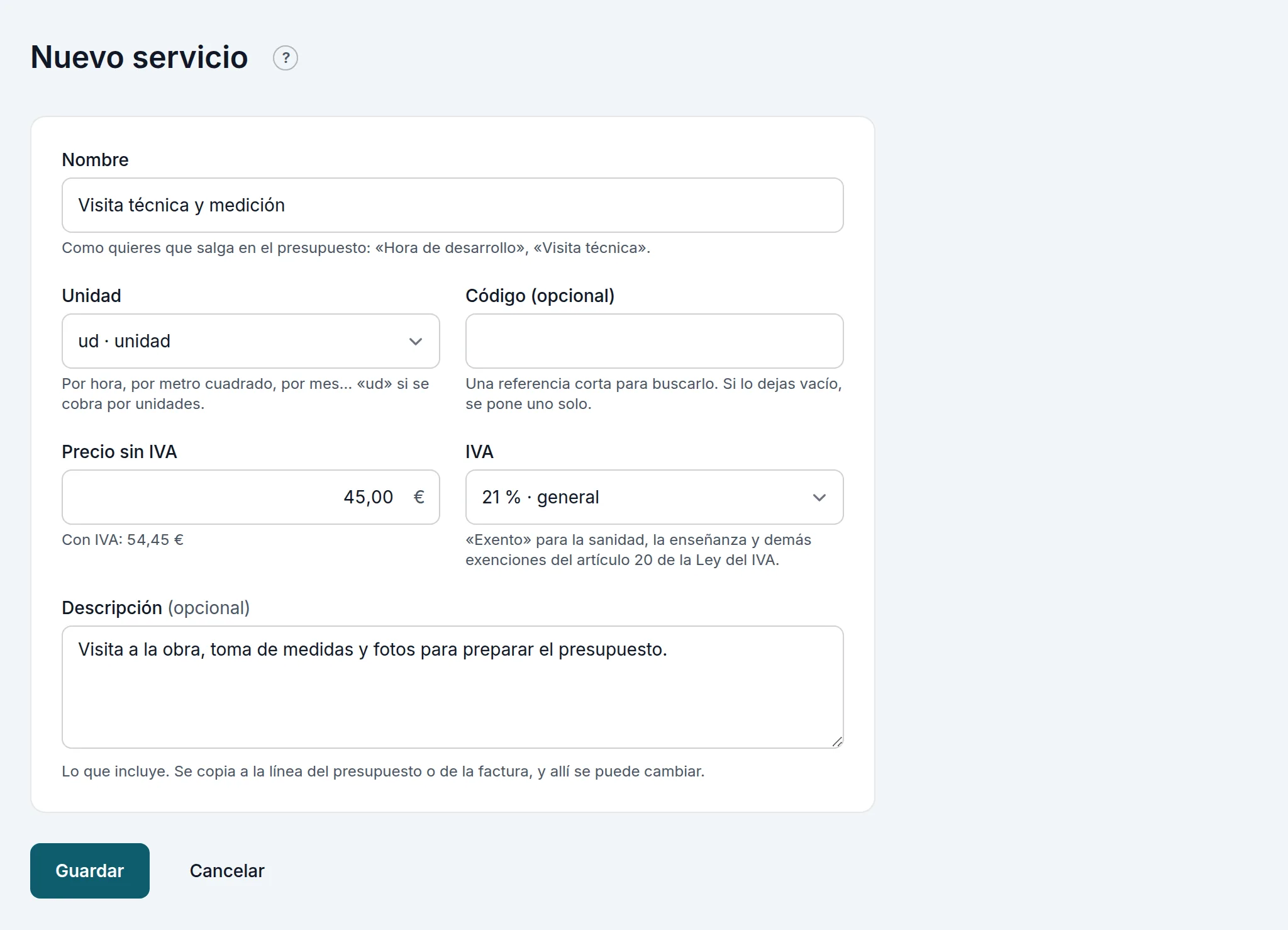Click the 'Con IVA: 54,45 €' text
Screen dimensions: 1288x930
click(123, 540)
